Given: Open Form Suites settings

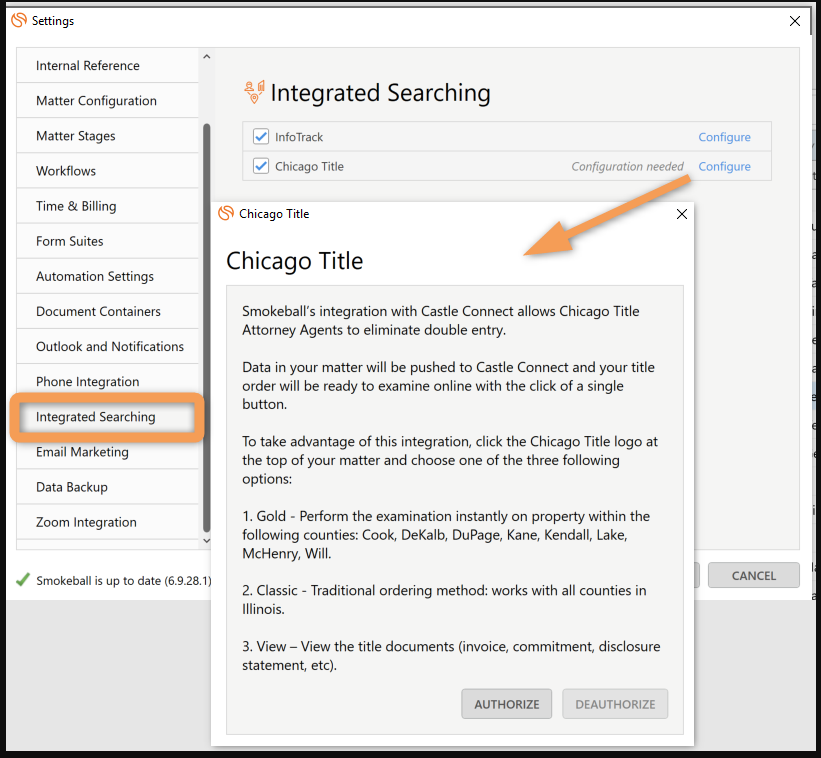Looking at the screenshot, I should tap(107, 241).
